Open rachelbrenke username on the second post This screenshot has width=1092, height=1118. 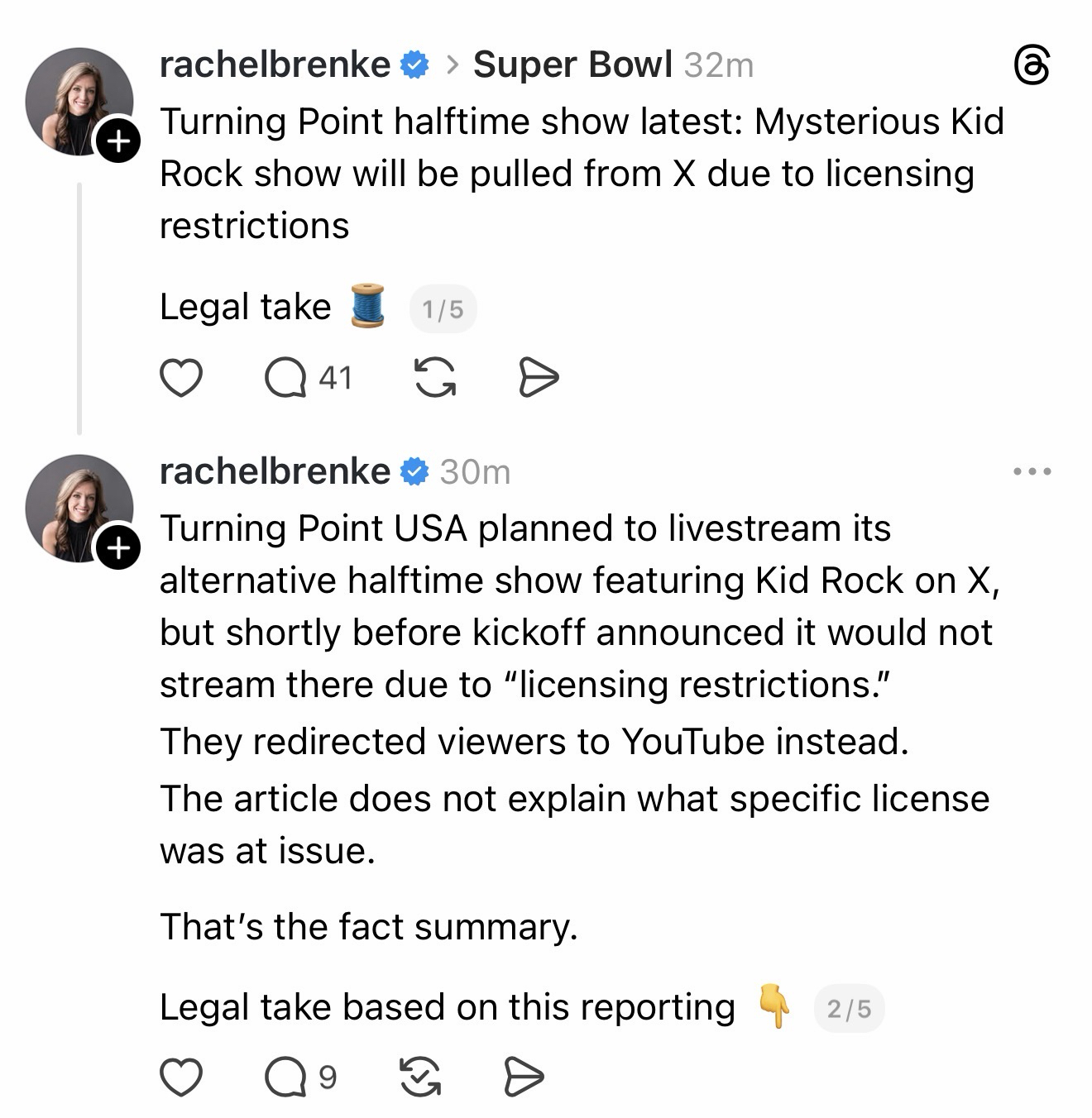[x=275, y=472]
